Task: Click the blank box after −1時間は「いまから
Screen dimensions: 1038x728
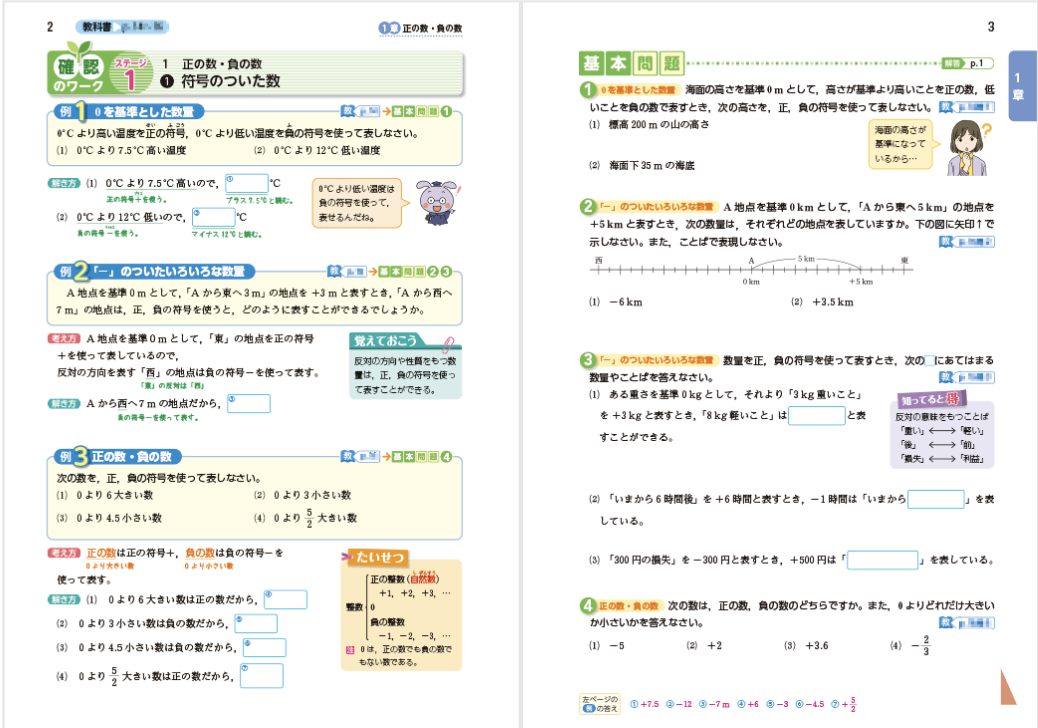Action: (x=936, y=499)
